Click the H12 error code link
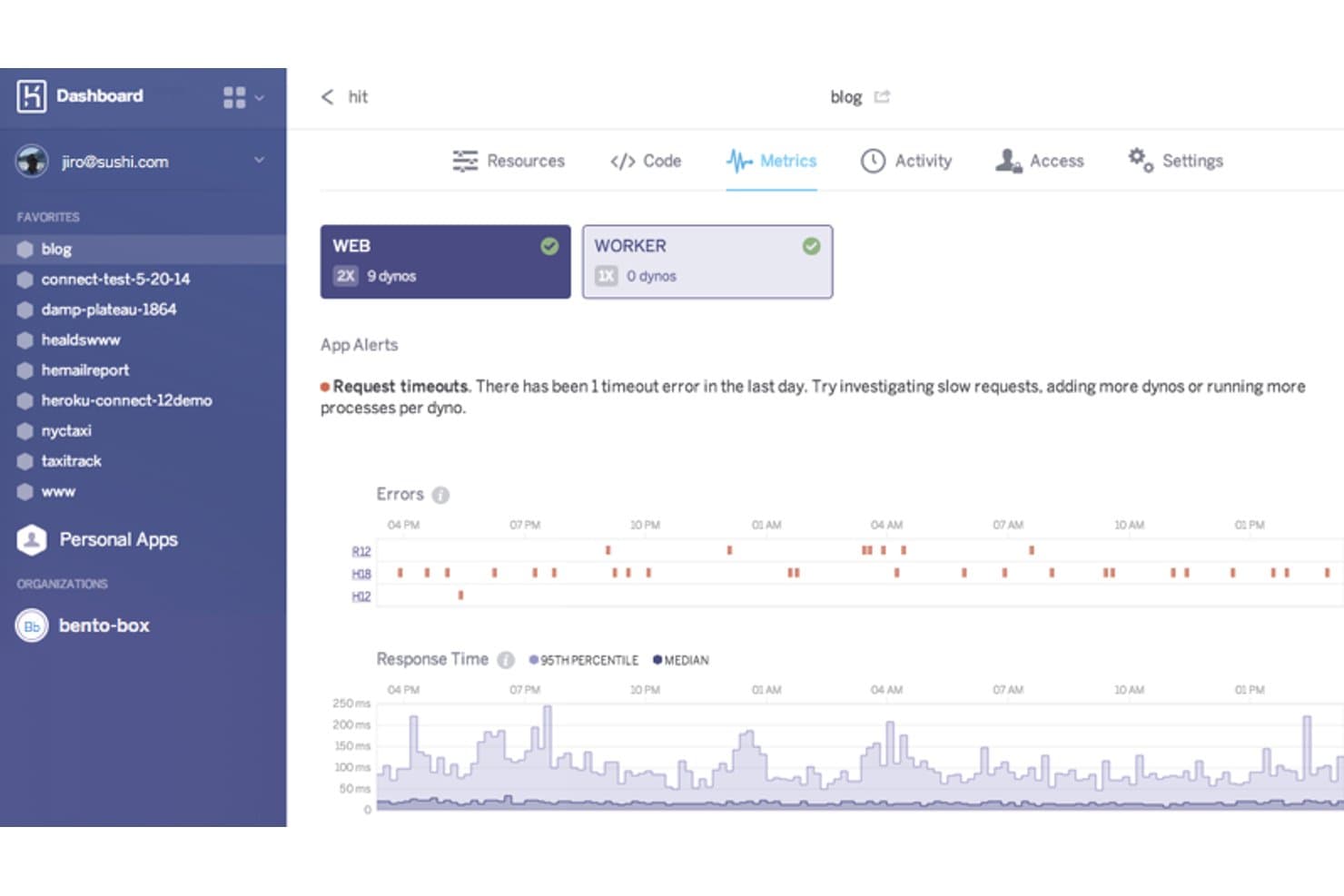1344x896 pixels. tap(361, 596)
